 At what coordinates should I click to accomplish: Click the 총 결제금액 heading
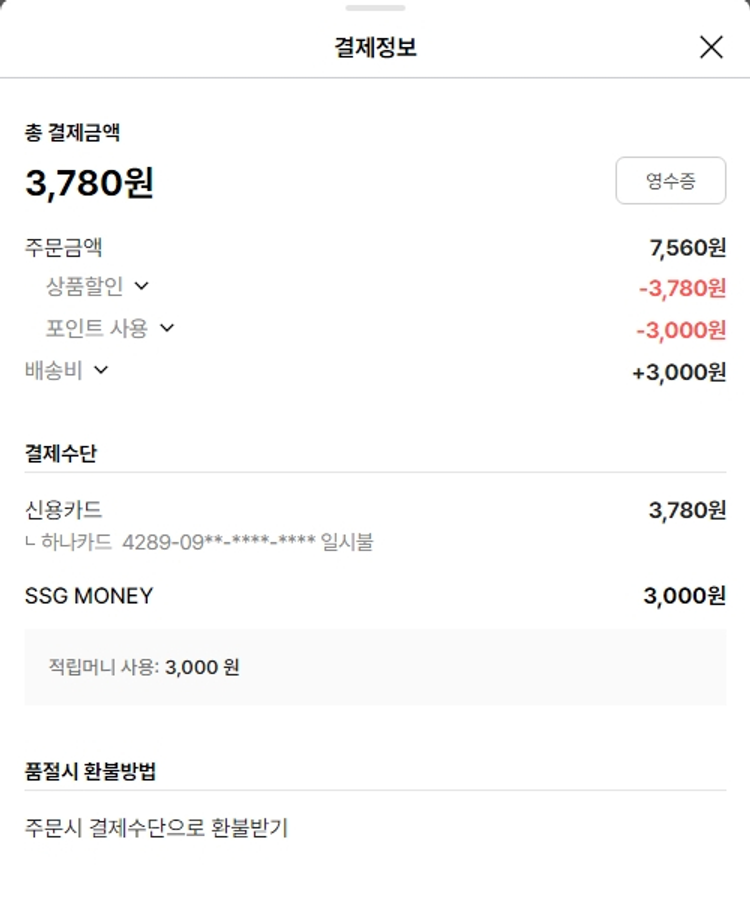point(73,132)
